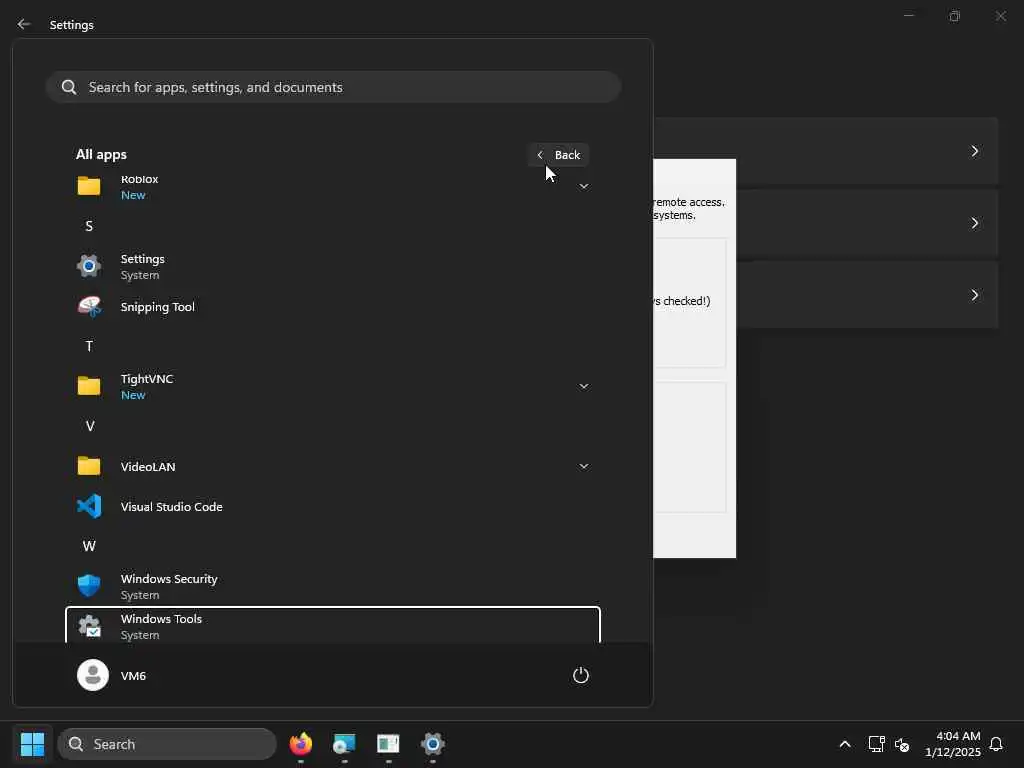Open Firefox from the taskbar

(x=300, y=744)
